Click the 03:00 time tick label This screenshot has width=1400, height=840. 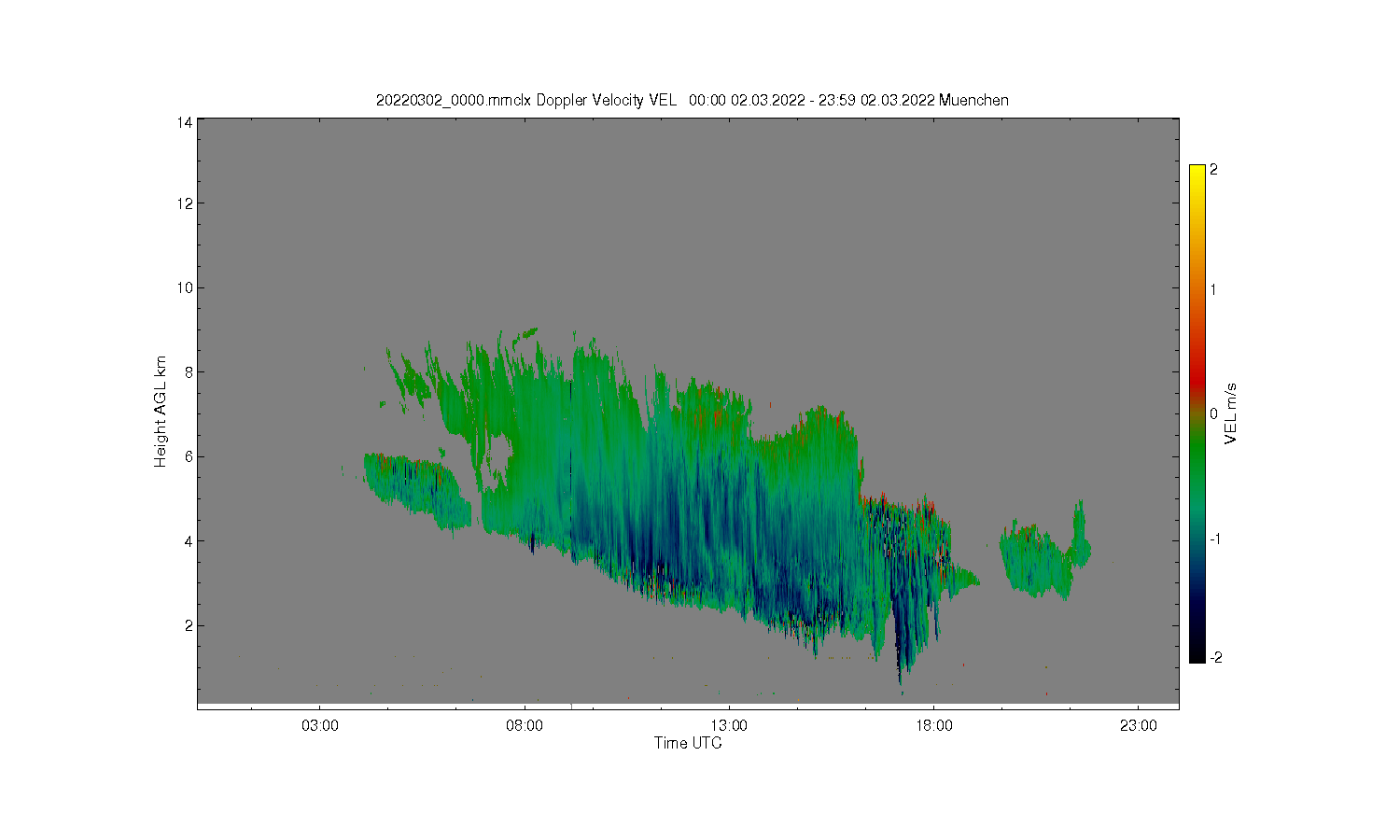[x=320, y=725]
